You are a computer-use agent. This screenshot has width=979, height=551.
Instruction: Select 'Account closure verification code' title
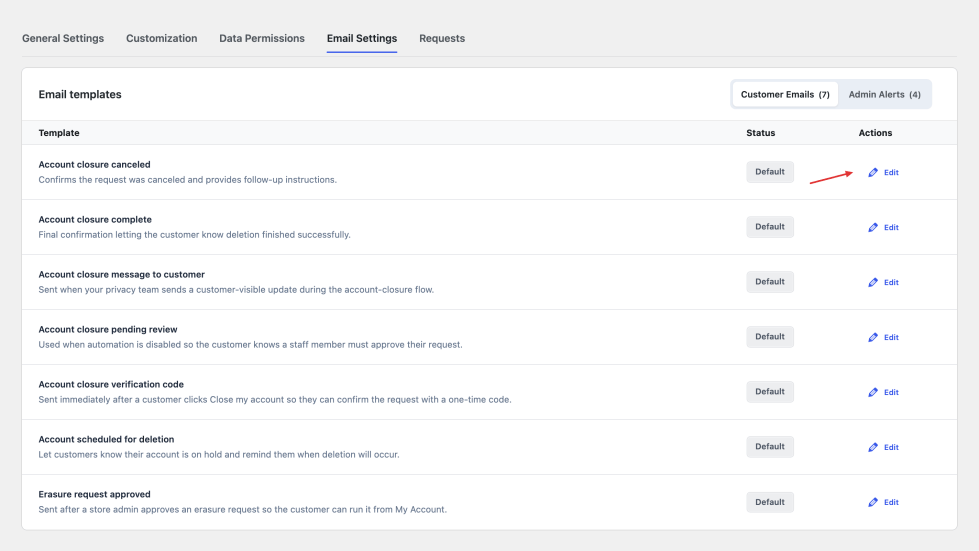tap(111, 384)
